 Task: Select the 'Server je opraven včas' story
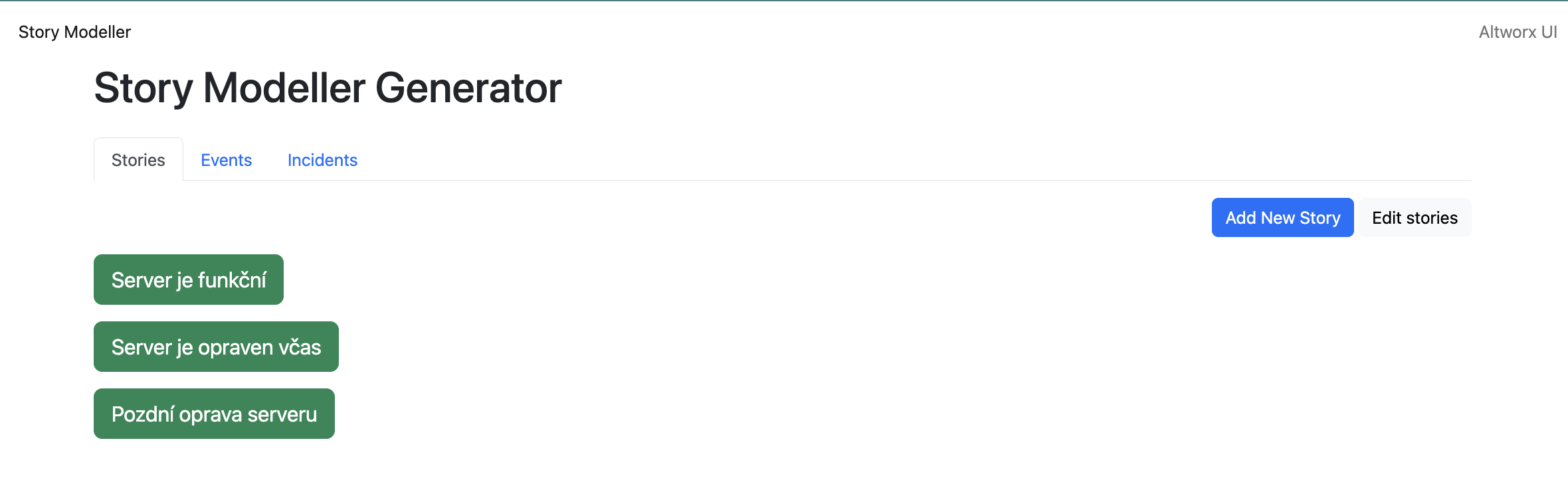point(216,347)
